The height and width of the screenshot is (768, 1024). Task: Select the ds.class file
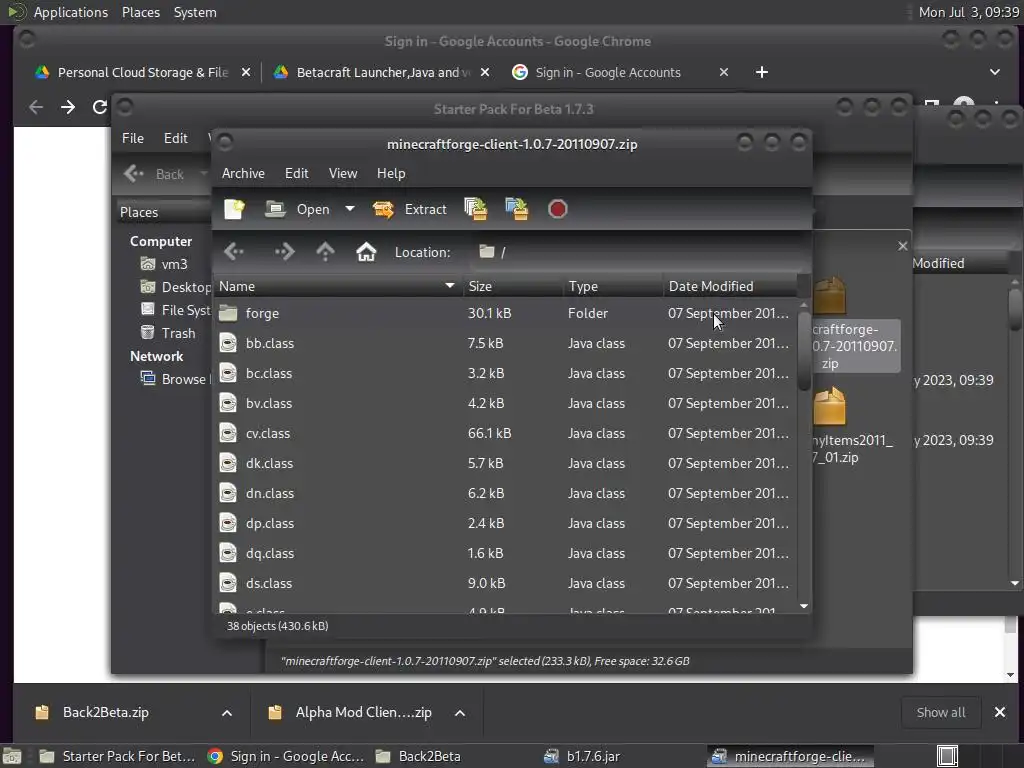pos(505,583)
